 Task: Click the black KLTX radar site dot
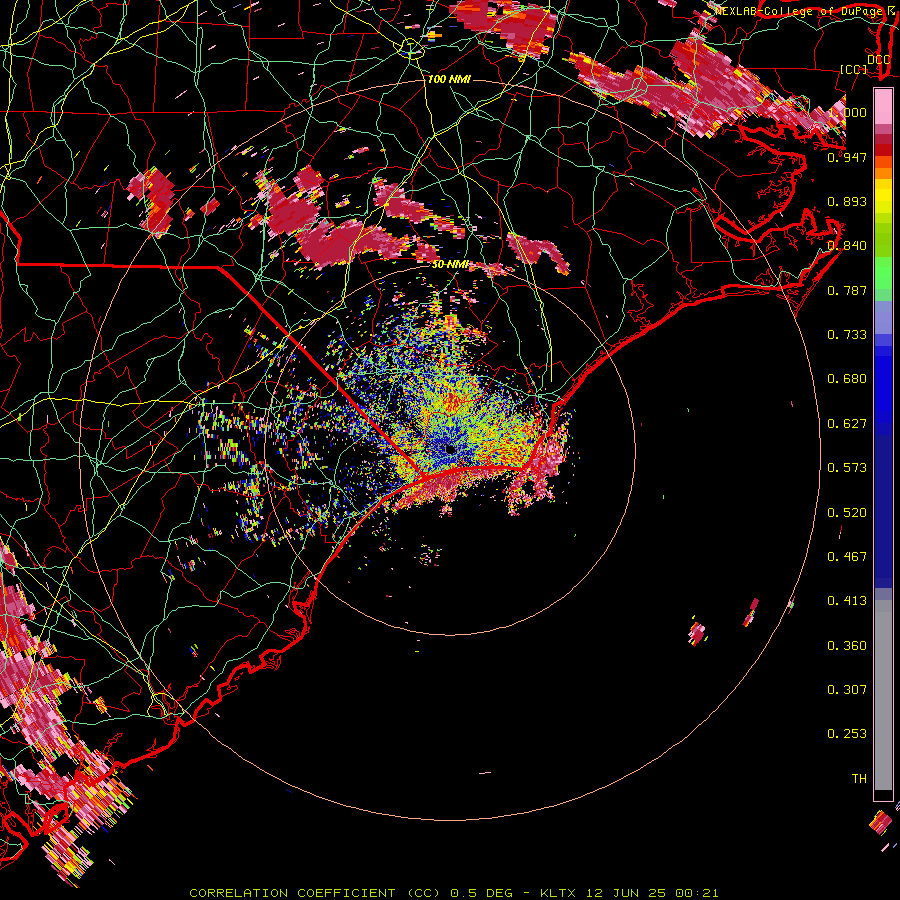click(450, 449)
